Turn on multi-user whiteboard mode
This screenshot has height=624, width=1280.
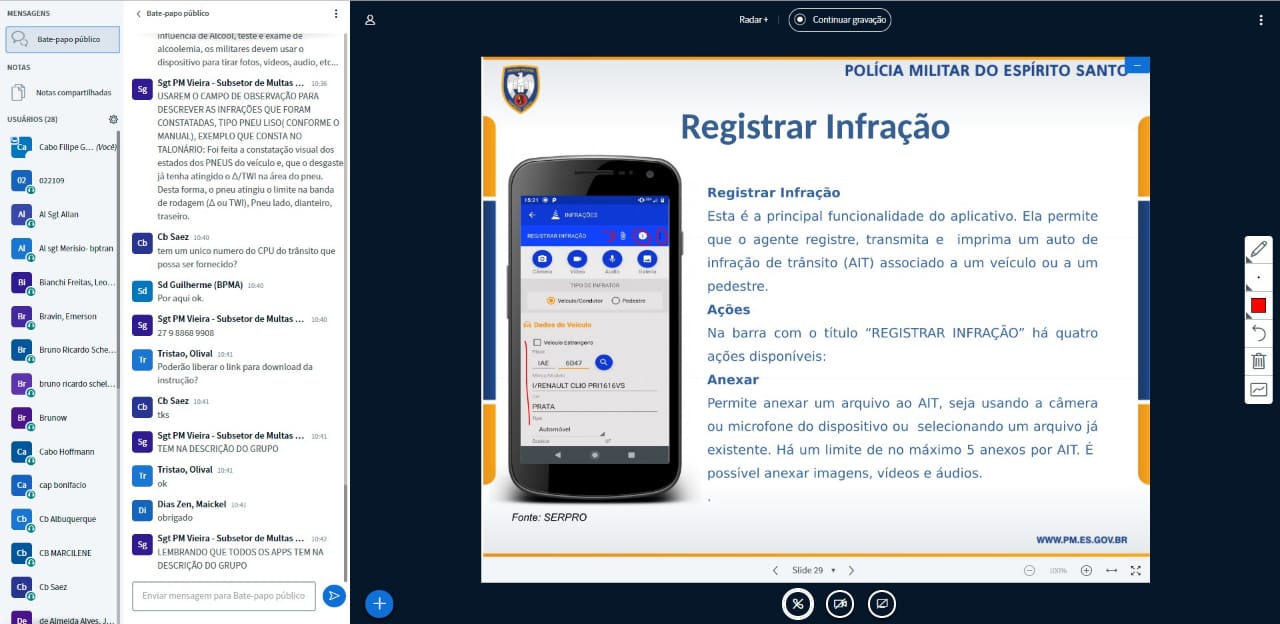point(1258,389)
